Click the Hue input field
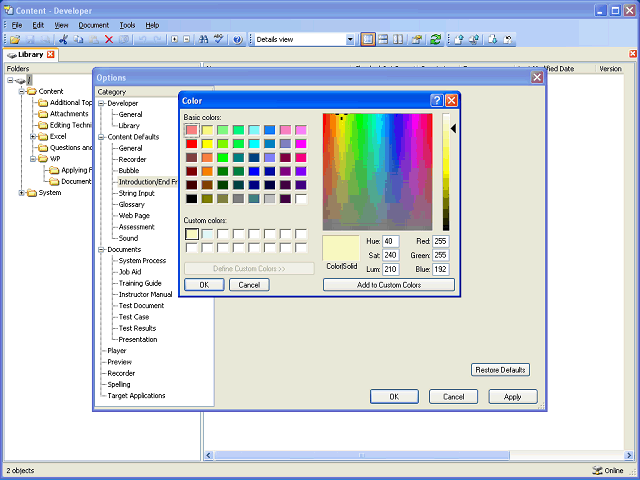Viewport: 640px width, 480px height. click(391, 241)
